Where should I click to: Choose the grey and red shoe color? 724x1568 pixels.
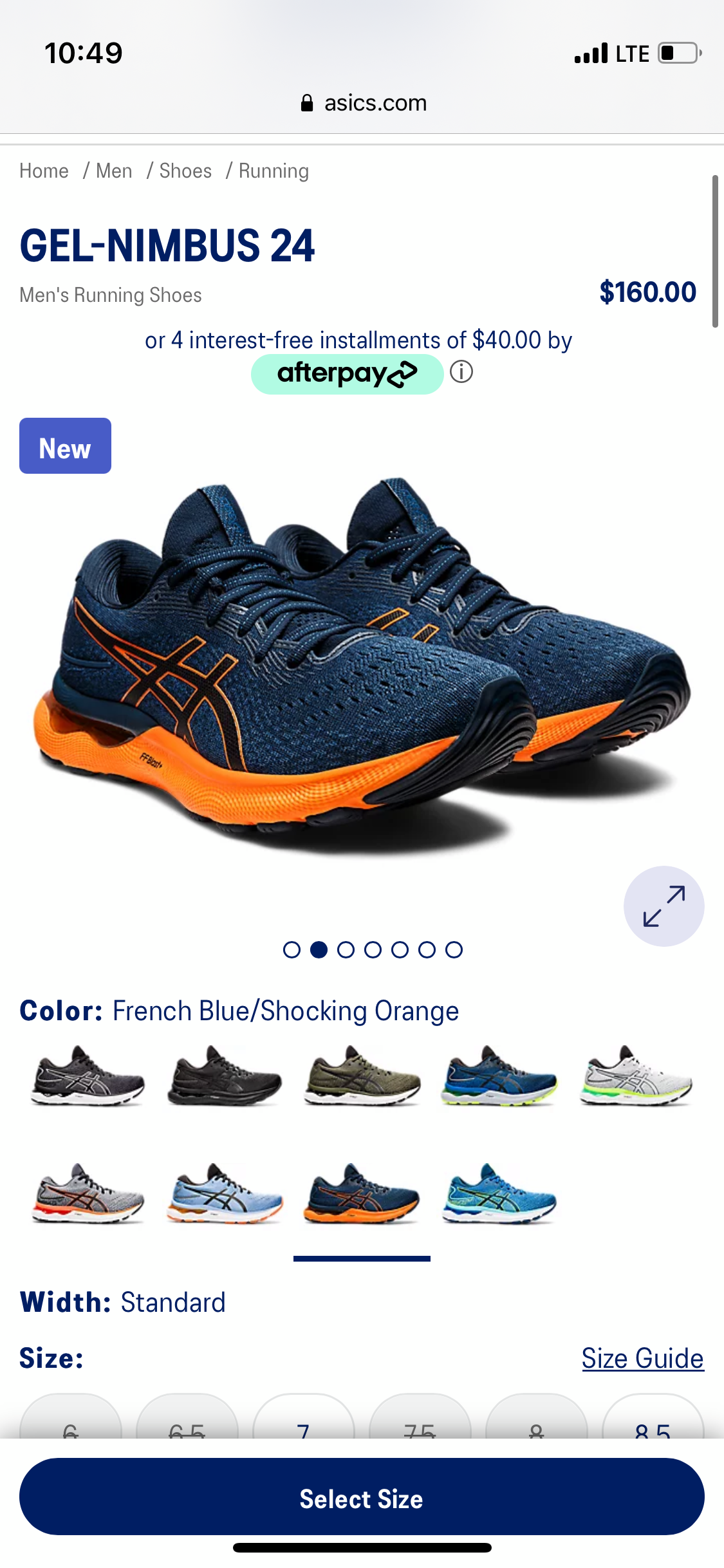pyautogui.click(x=88, y=1194)
